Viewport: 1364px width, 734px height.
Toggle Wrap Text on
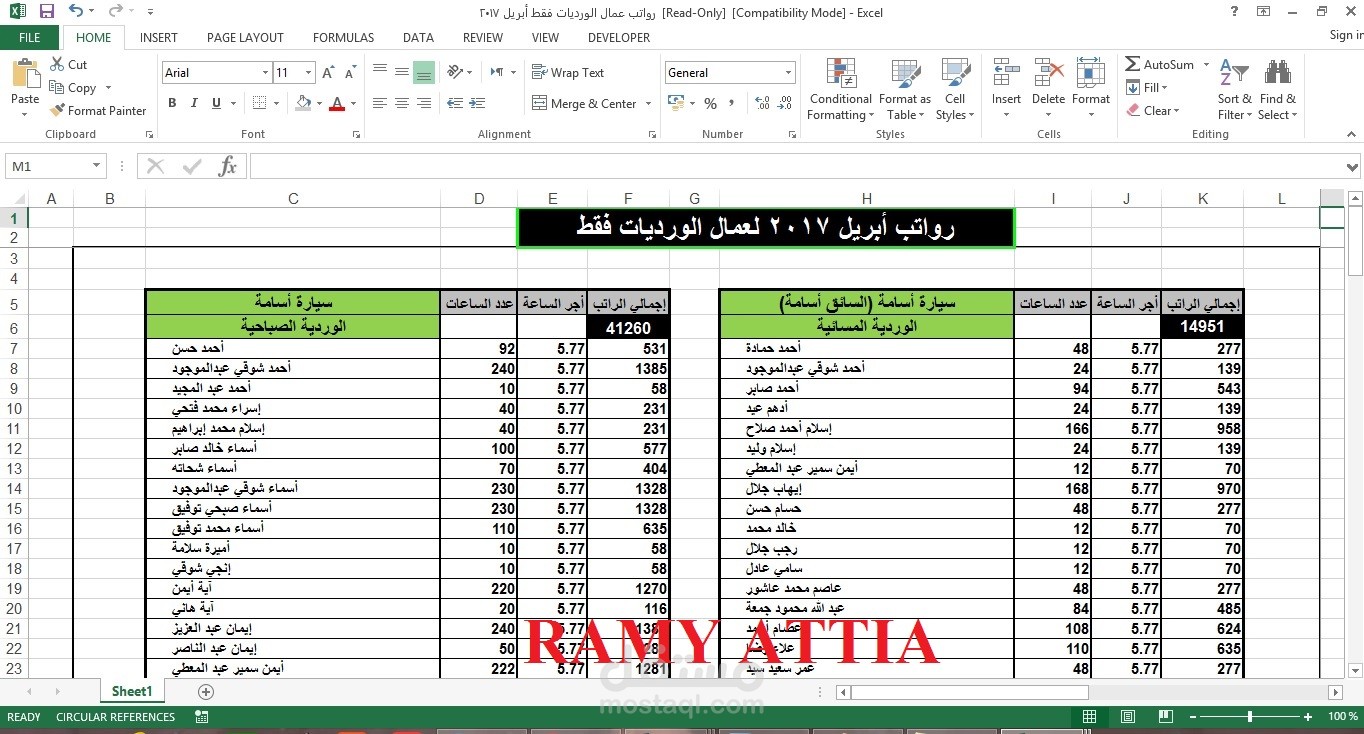click(568, 73)
